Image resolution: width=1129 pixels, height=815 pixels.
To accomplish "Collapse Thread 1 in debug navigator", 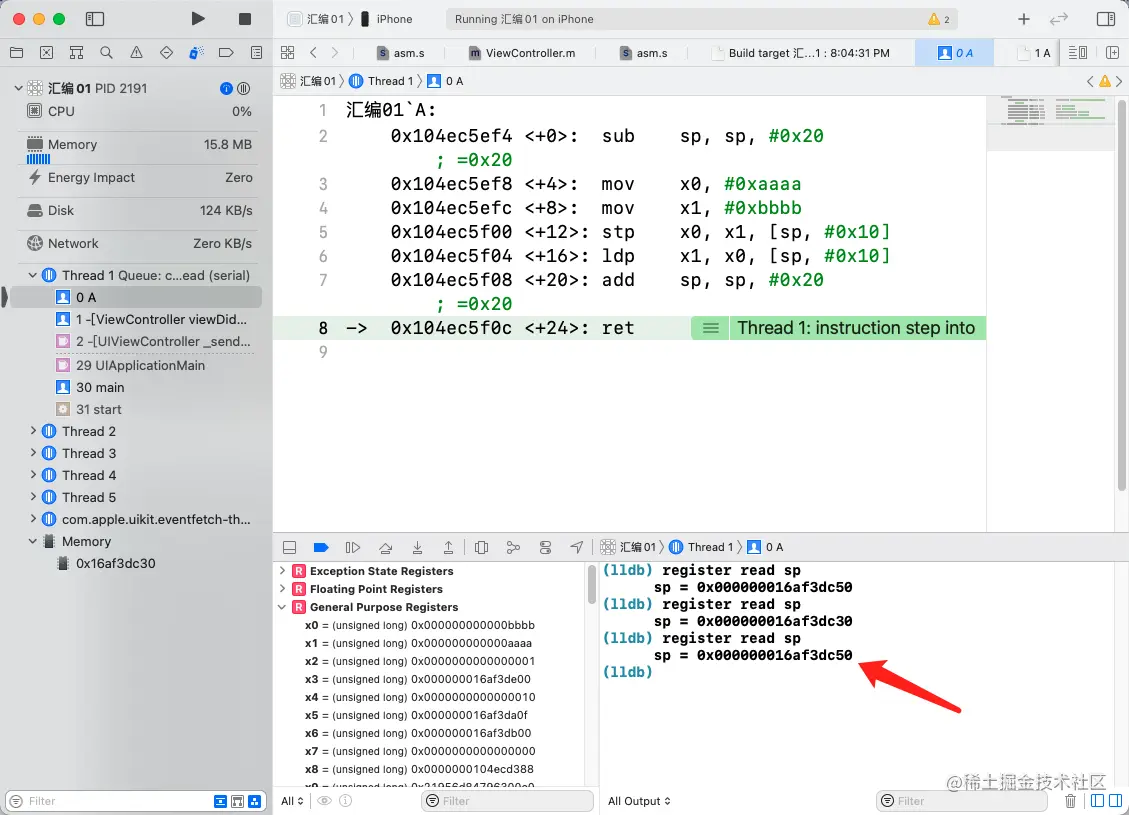I will [32, 275].
